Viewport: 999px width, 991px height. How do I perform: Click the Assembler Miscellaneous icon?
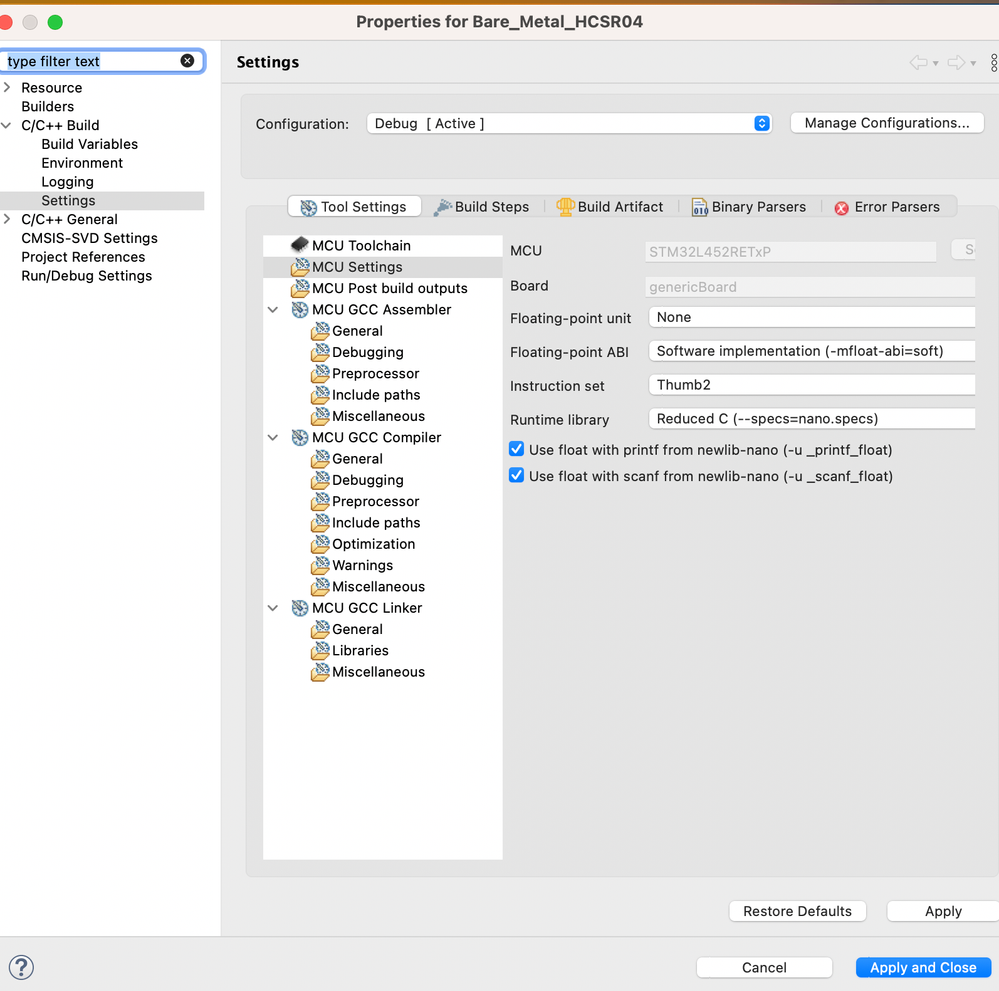pos(320,416)
